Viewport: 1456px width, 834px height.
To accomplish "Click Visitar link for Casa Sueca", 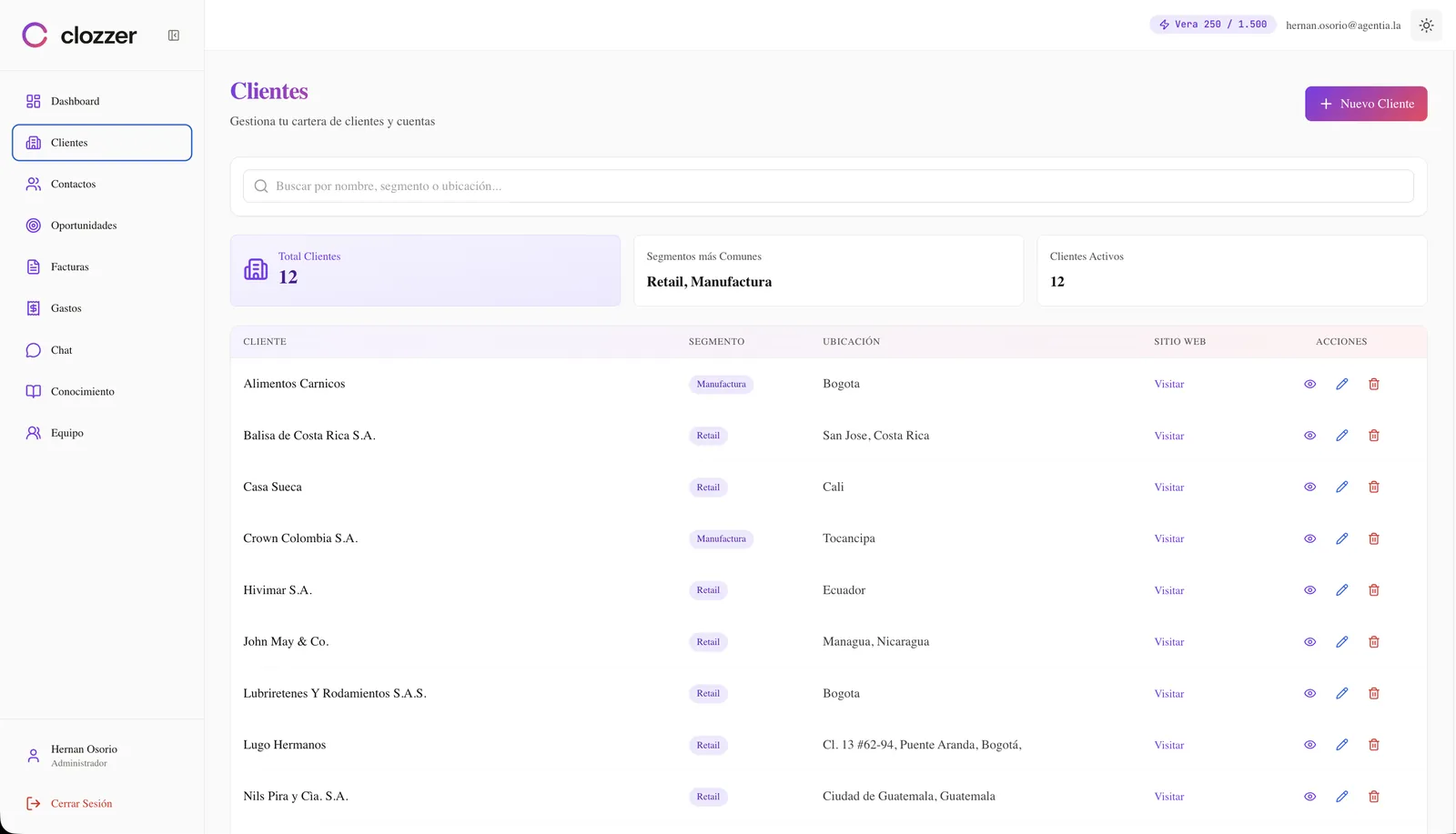I will coord(1169,487).
